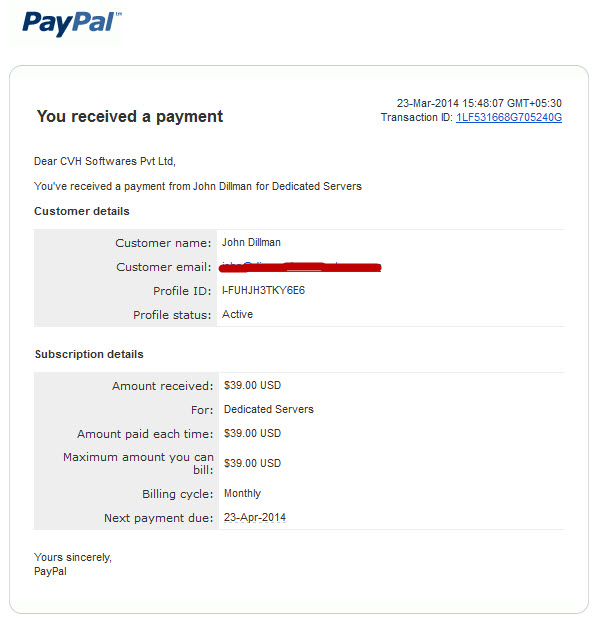Select the Profile ID I-FUHJH3TKY6E6
Viewport: 607px width, 620px height.
click(x=263, y=291)
